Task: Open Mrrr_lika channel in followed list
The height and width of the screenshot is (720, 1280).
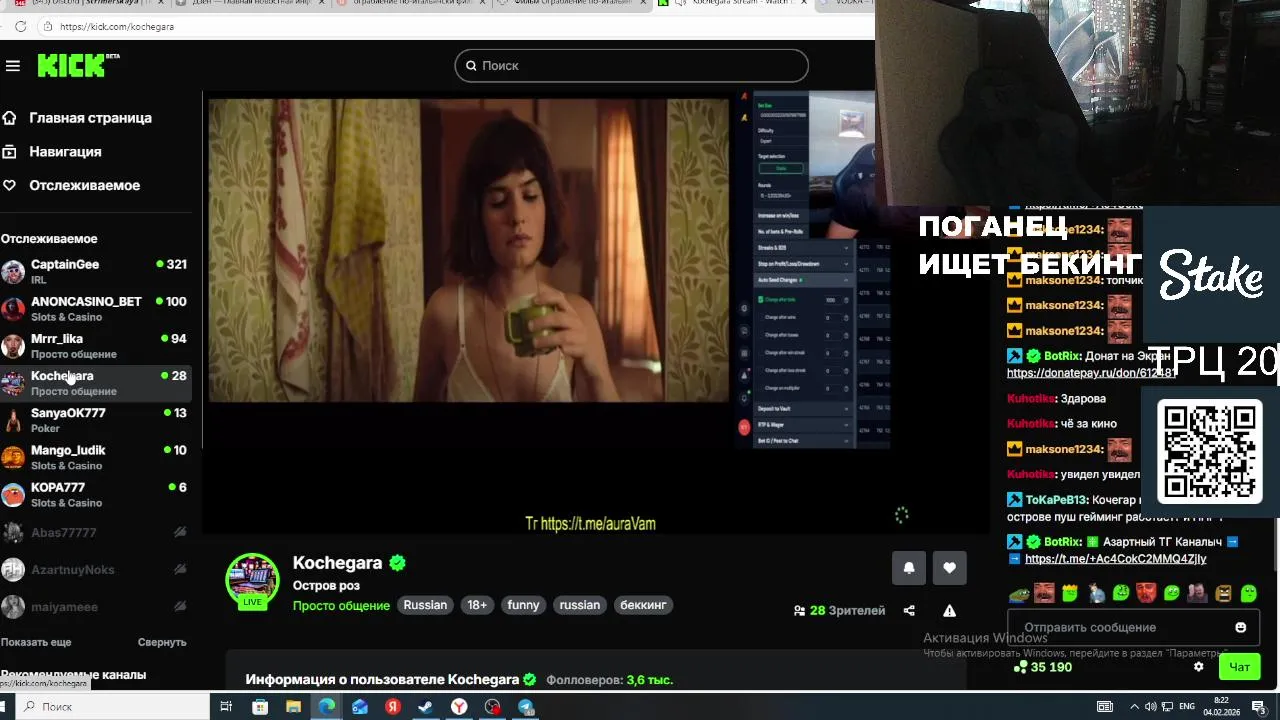Action: tap(95, 346)
